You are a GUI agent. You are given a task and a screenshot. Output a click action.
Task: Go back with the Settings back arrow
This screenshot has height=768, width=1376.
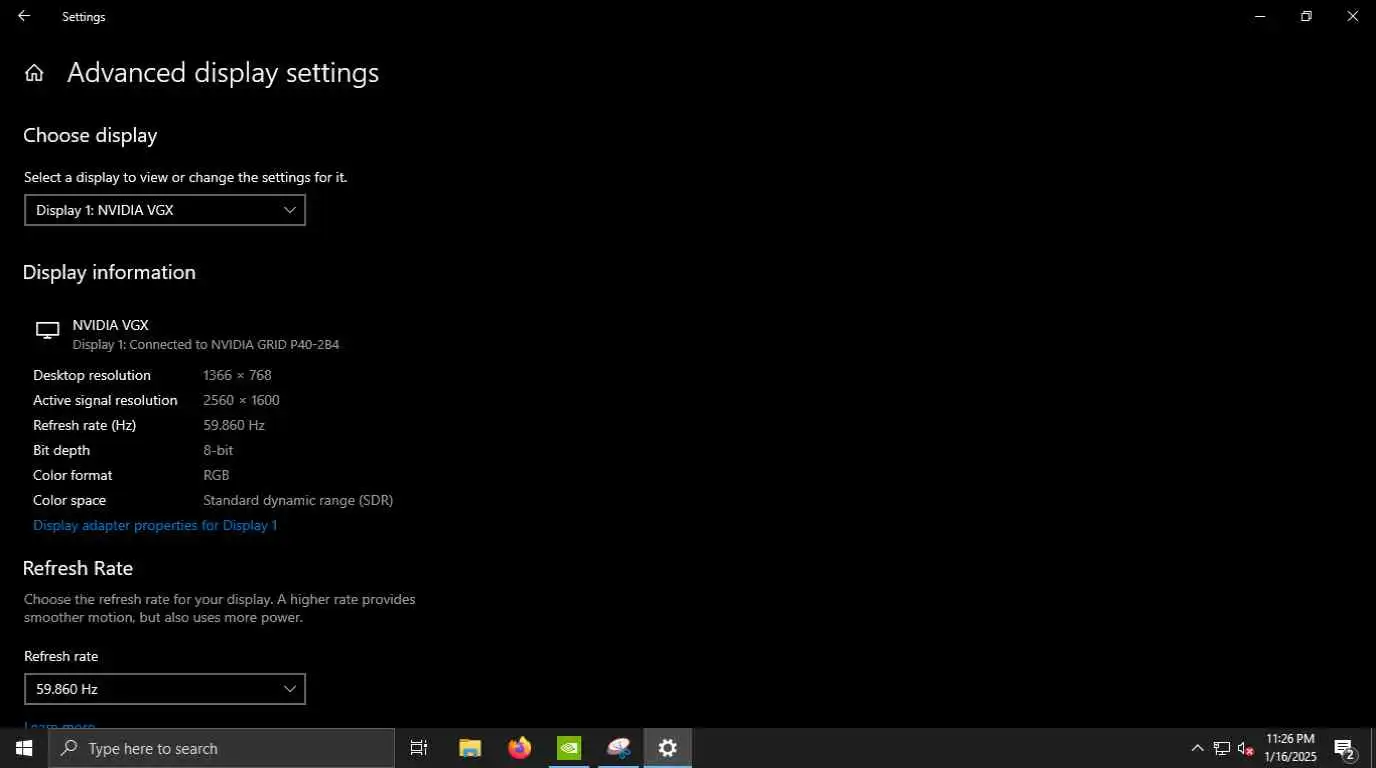point(24,16)
